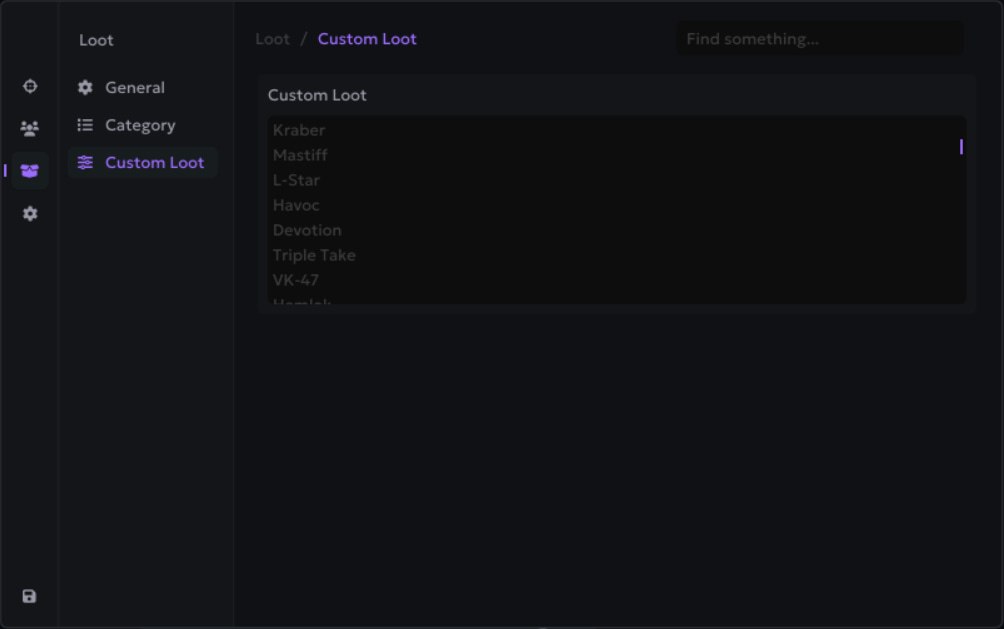
Task: Click the sliders icon beside Custom Loot
Action: tap(85, 163)
